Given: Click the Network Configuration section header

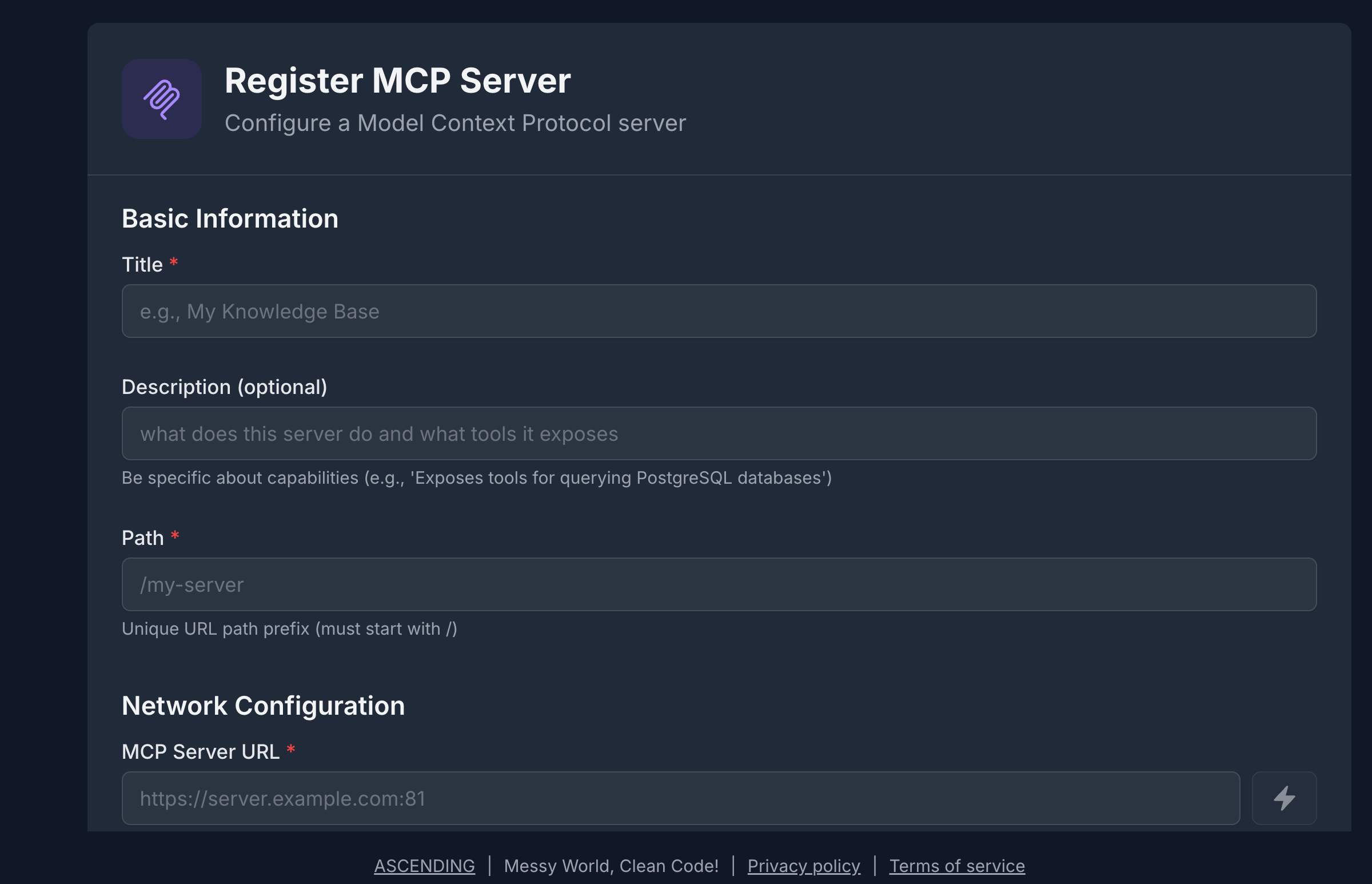Looking at the screenshot, I should coord(263,706).
